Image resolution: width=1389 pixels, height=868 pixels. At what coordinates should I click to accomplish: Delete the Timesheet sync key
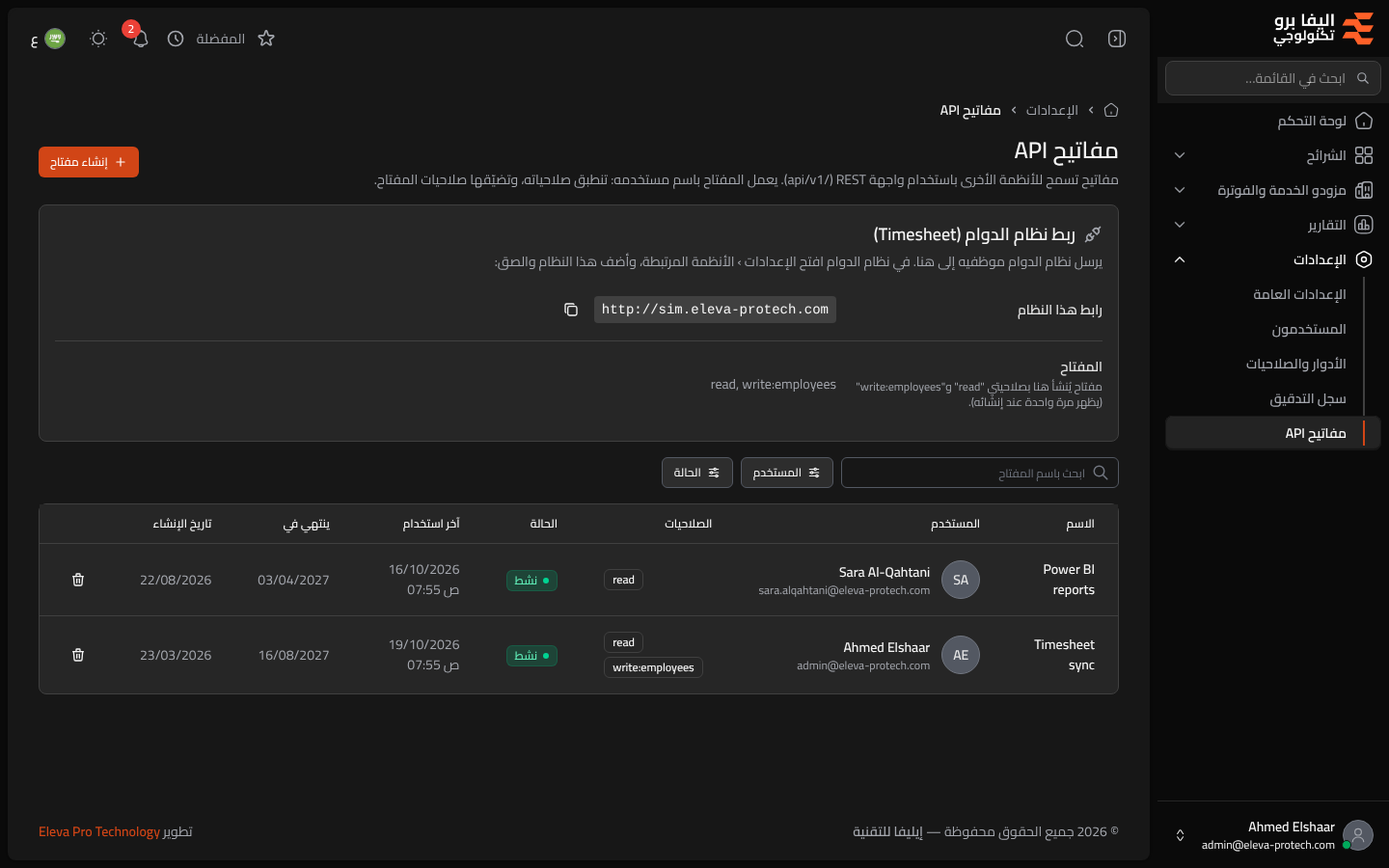point(78,655)
